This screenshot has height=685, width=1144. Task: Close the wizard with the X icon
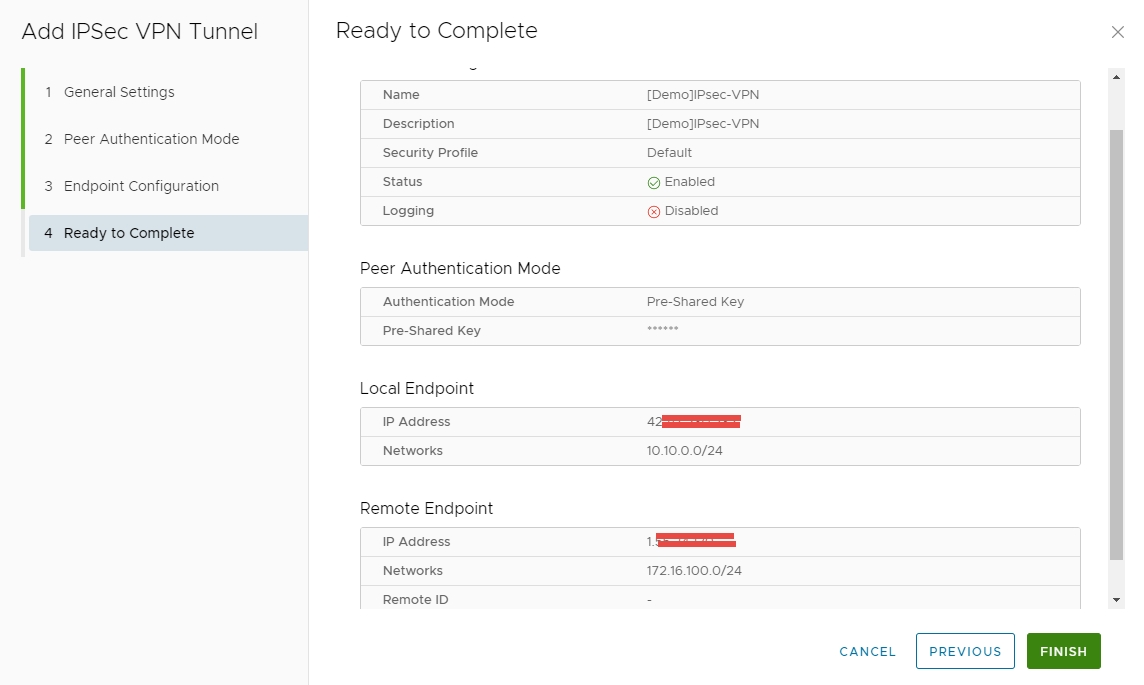click(x=1118, y=32)
